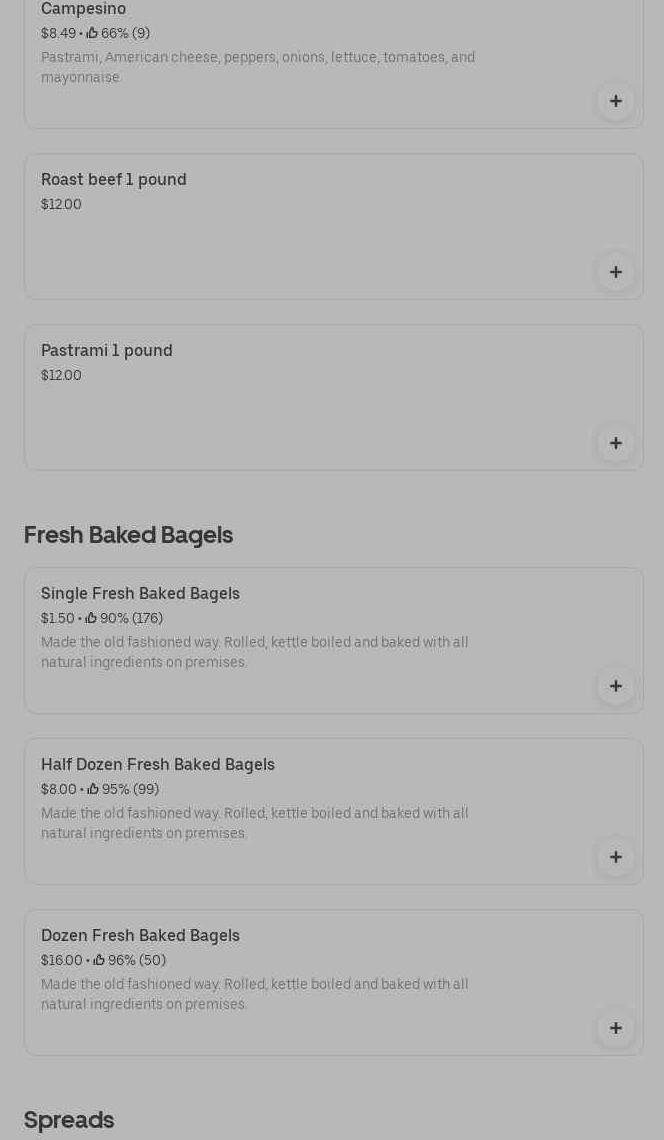
Task: Add Pastrami 1 pound to order
Action: [x=615, y=443]
